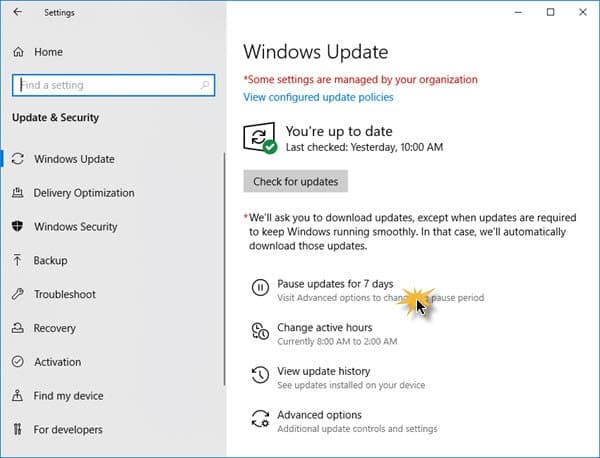Click the sidebar vertical scrollbar
Image resolution: width=600 pixels, height=458 pixels.
tap(225, 269)
